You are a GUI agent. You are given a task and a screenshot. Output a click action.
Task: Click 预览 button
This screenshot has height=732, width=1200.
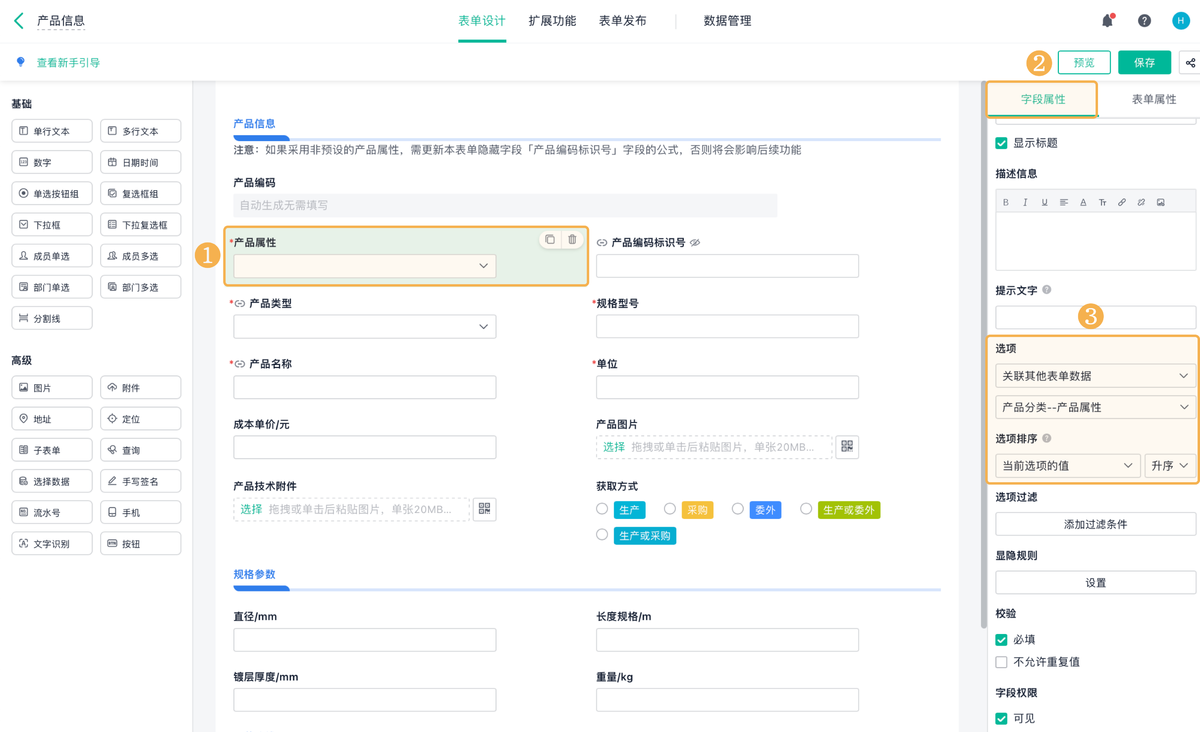(1084, 63)
